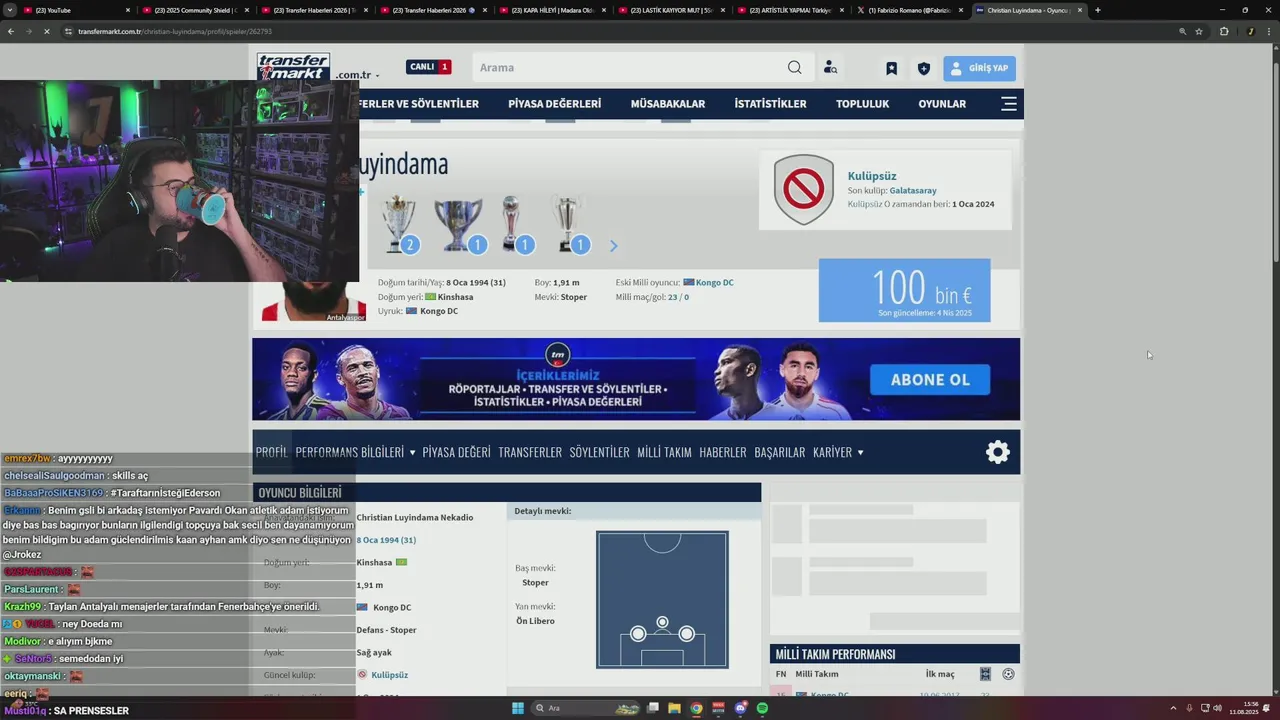
Task: Click the football pitch position diagram
Action: [662, 600]
